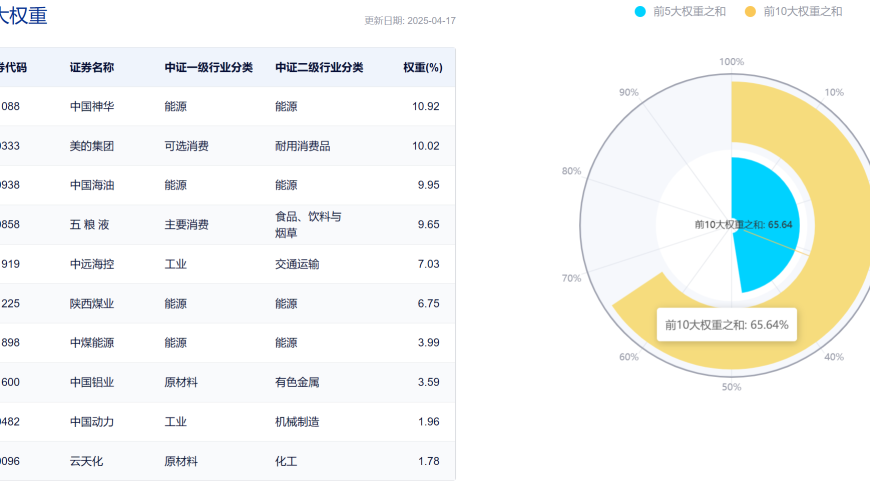
Task: Click the 权重(%) column header
Action: coord(423,68)
